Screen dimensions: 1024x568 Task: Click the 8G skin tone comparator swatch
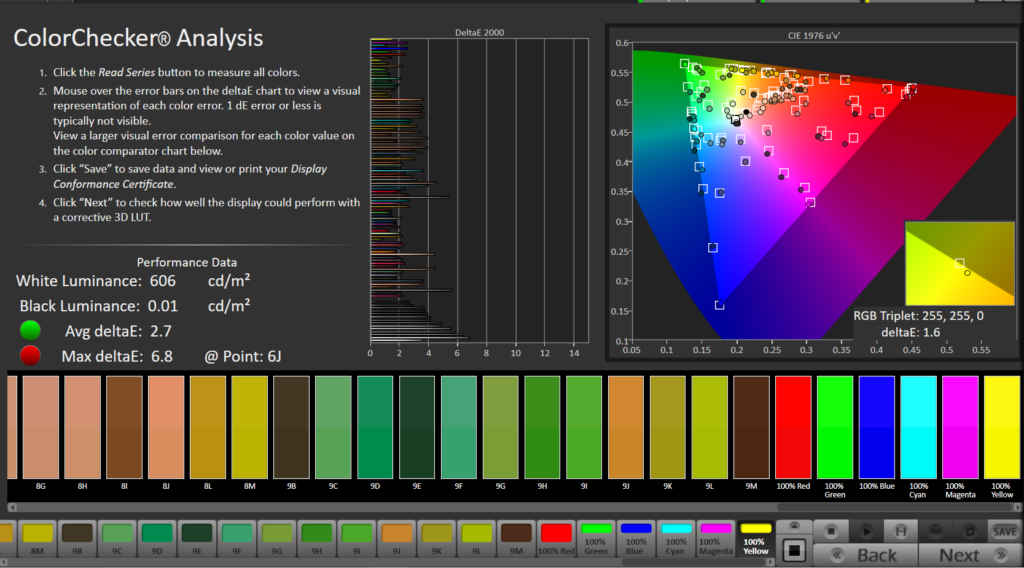[x=41, y=427]
